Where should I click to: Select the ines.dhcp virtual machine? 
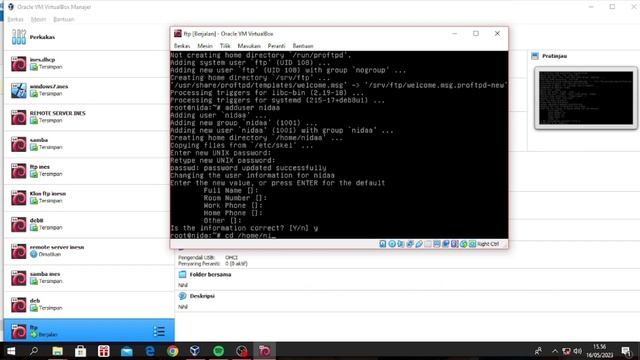[89, 63]
